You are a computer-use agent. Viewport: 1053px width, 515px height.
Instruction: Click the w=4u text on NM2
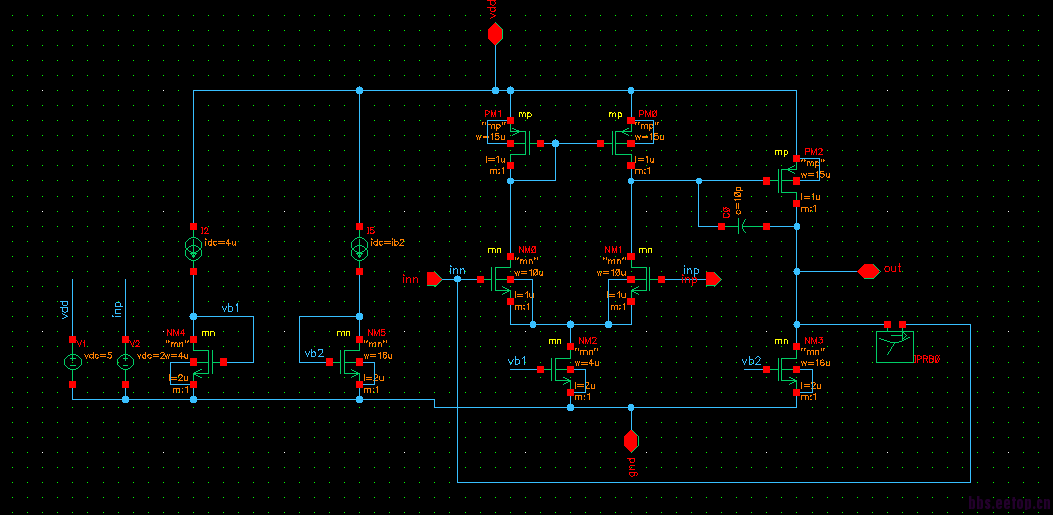click(589, 363)
